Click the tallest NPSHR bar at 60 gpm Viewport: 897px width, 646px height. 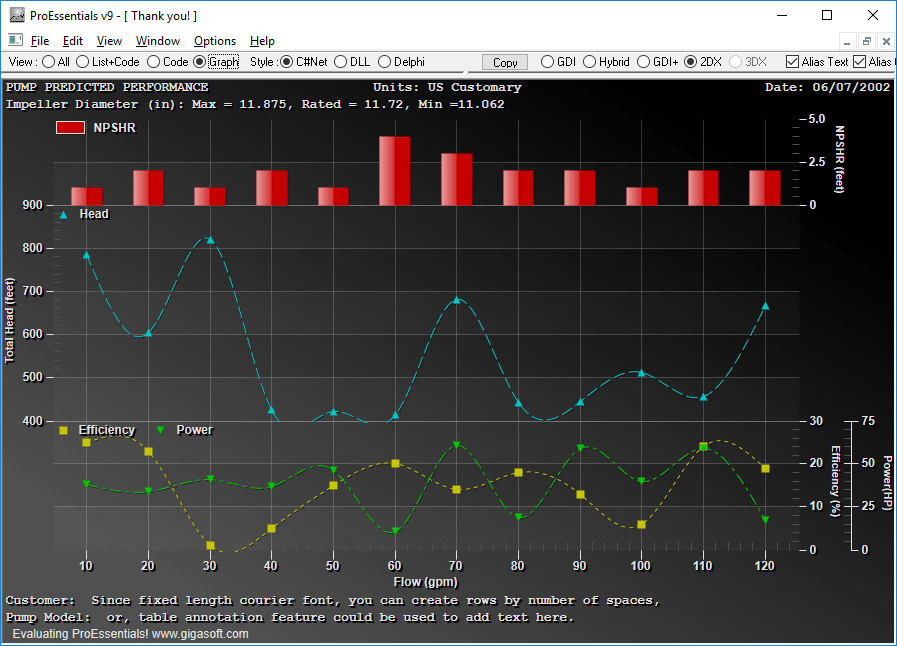pyautogui.click(x=395, y=170)
